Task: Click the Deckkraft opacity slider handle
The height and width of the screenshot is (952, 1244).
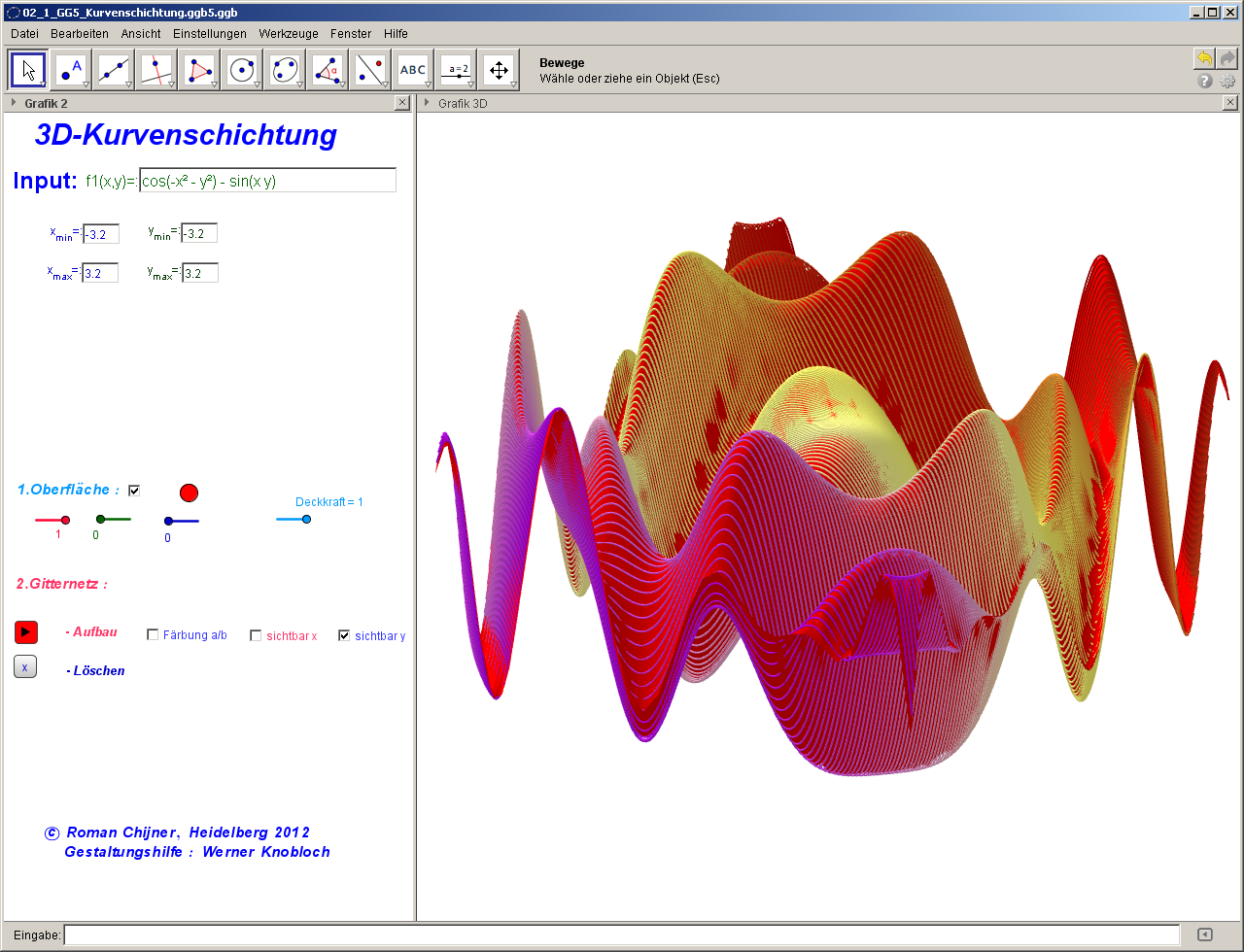Action: tap(306, 520)
